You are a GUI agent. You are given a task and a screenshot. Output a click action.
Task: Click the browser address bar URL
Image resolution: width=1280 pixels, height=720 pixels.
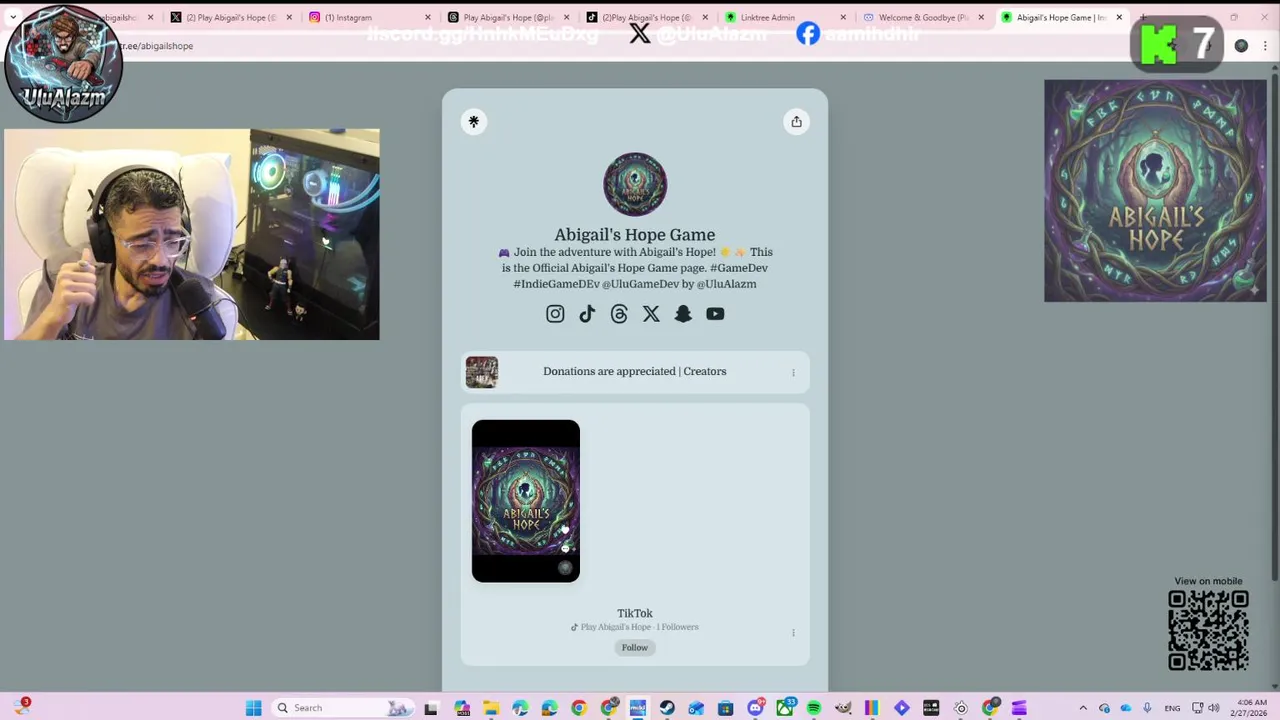[157, 46]
